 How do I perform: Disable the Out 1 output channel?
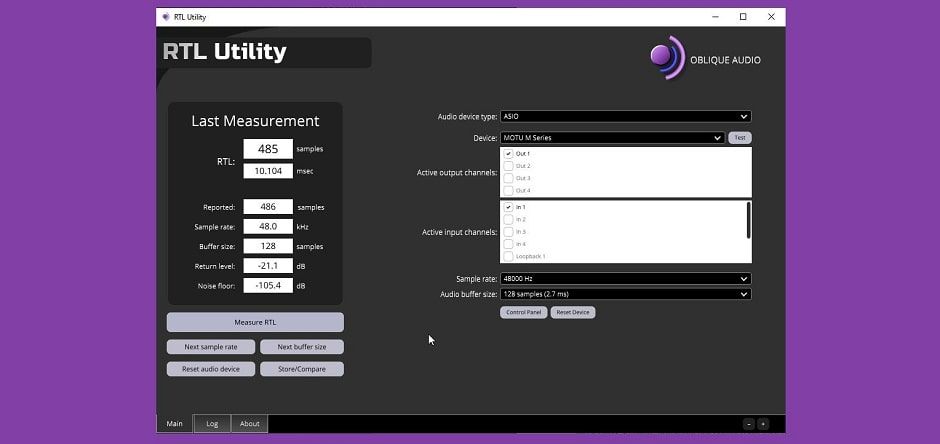point(509,154)
